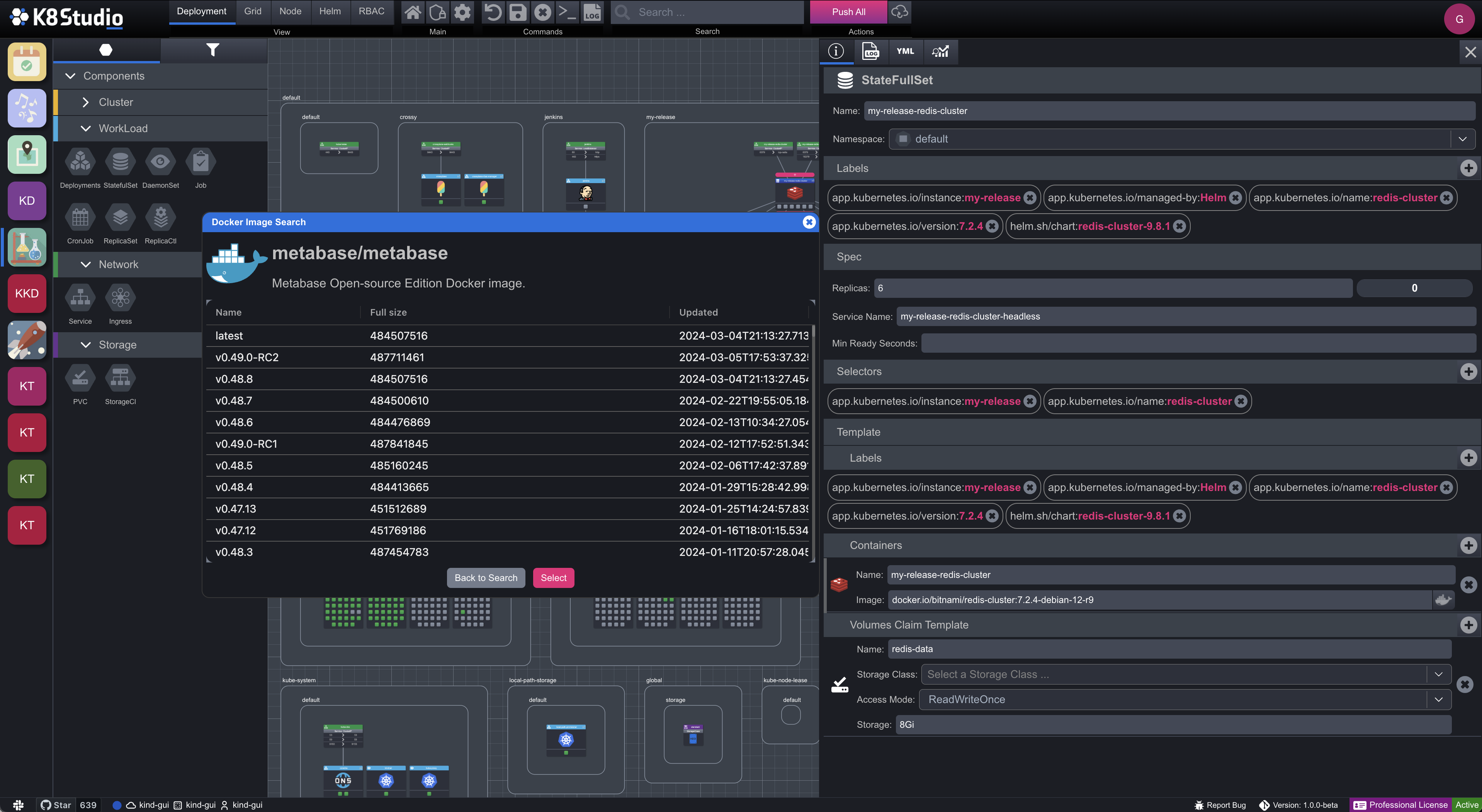1482x812 pixels.
Task: Open the rocket sidebar app icon
Action: tap(26, 339)
